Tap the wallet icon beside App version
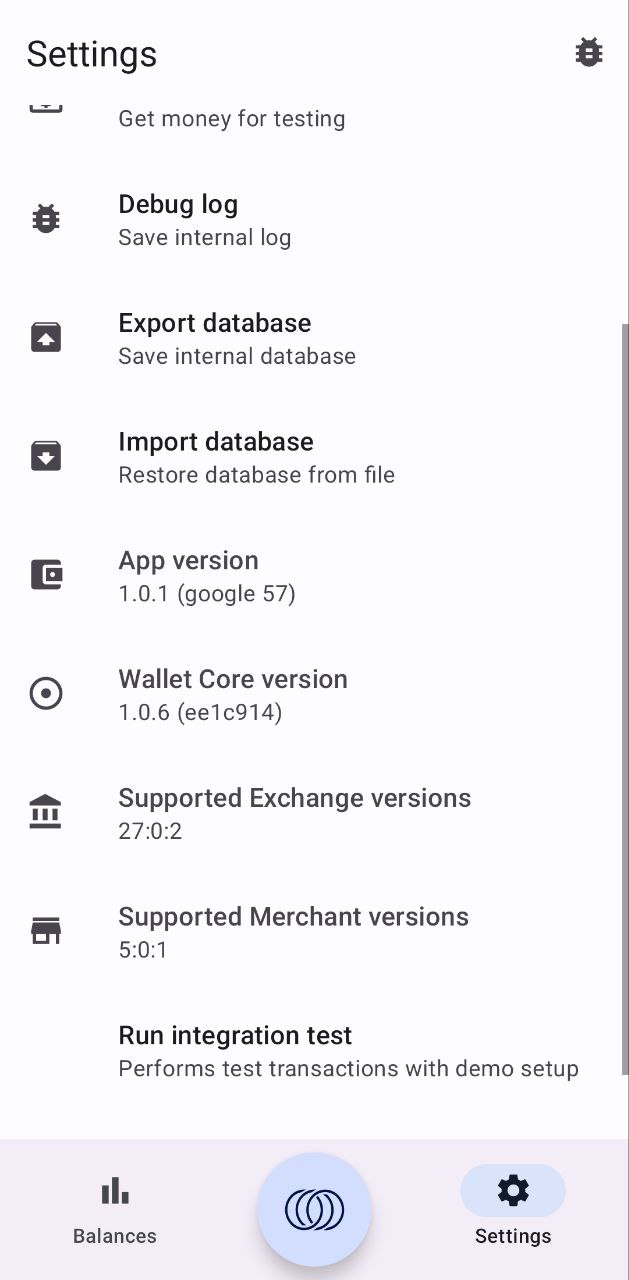The height and width of the screenshot is (1280, 629). [46, 575]
